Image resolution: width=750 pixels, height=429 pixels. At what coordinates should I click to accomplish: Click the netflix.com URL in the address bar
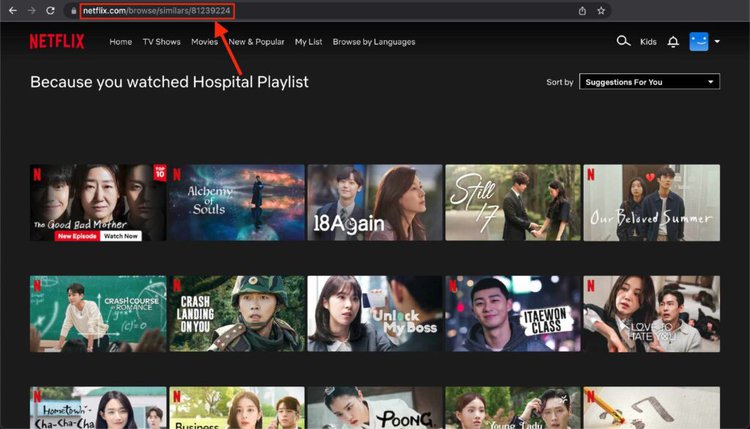point(157,11)
